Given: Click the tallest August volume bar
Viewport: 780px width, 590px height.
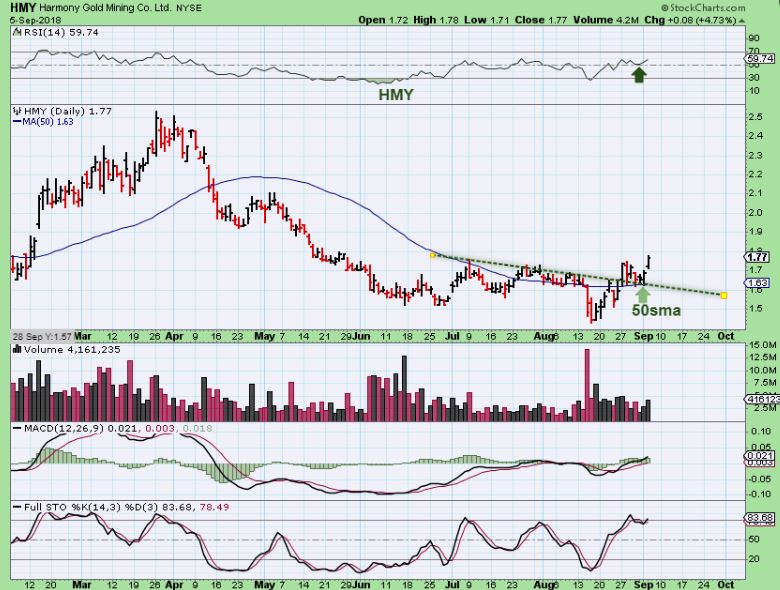Looking at the screenshot, I should 587,385.
